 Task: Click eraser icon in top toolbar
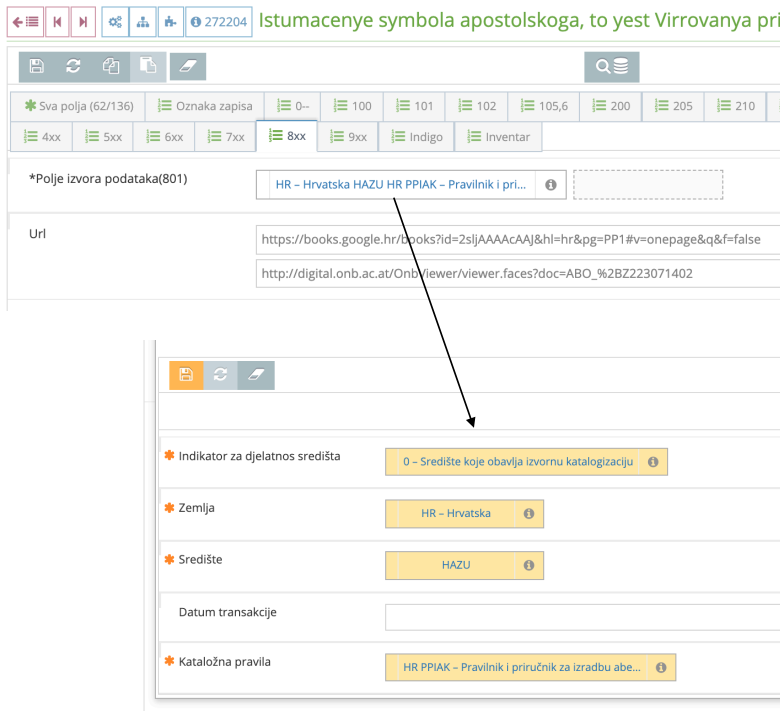coord(188,66)
